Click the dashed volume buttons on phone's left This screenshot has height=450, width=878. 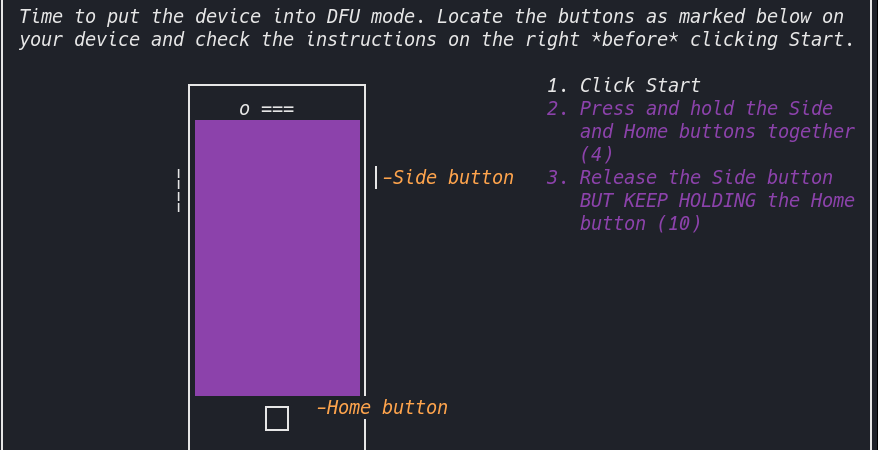click(179, 190)
